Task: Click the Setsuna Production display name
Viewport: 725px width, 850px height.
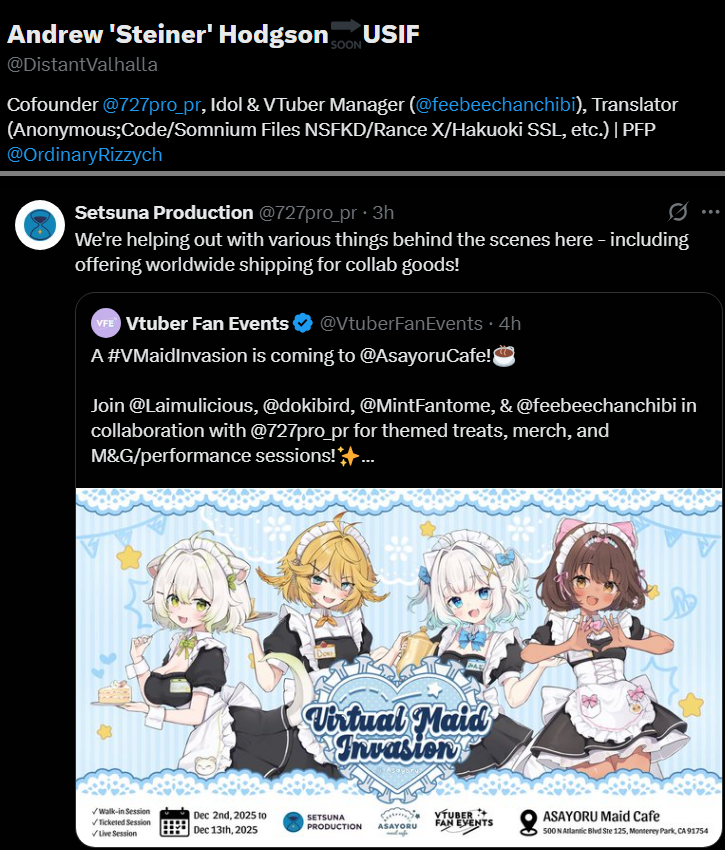Action: pyautogui.click(x=164, y=212)
